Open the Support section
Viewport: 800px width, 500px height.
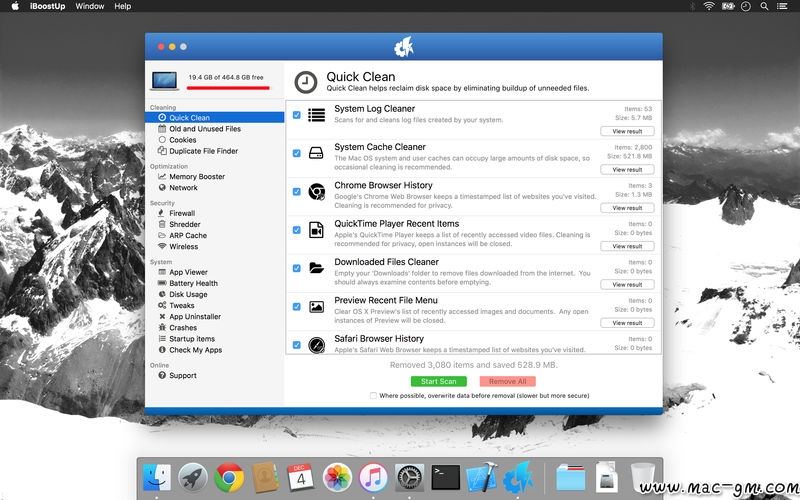tap(177, 376)
